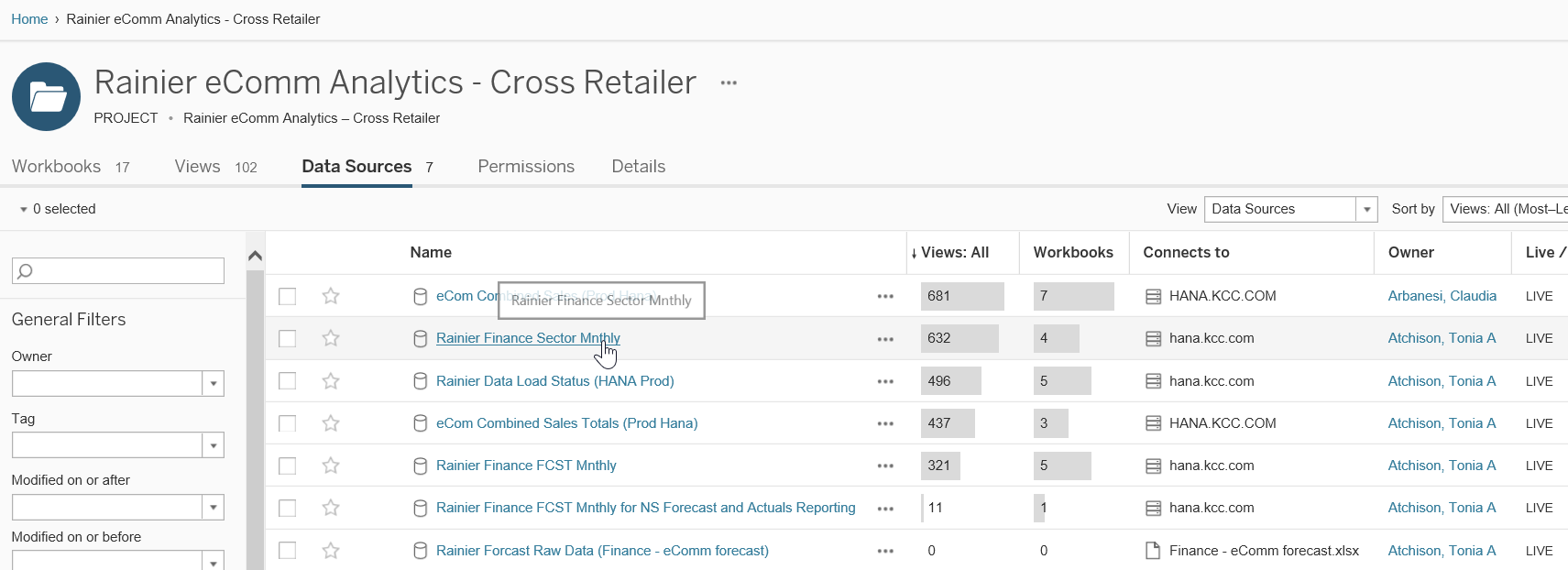The image size is (1568, 570).
Task: Open actions menu for Rainier Finance Sector Mnthly
Action: [x=884, y=339]
